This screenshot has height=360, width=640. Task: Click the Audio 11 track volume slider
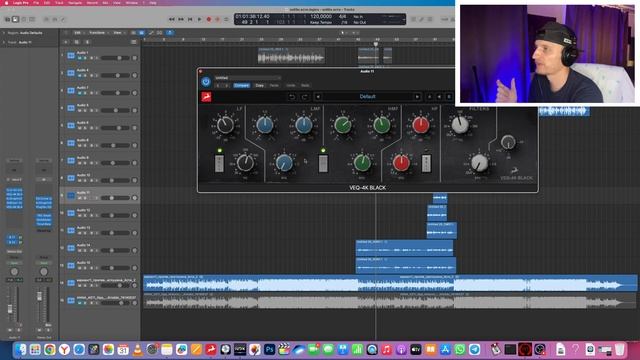115,198
